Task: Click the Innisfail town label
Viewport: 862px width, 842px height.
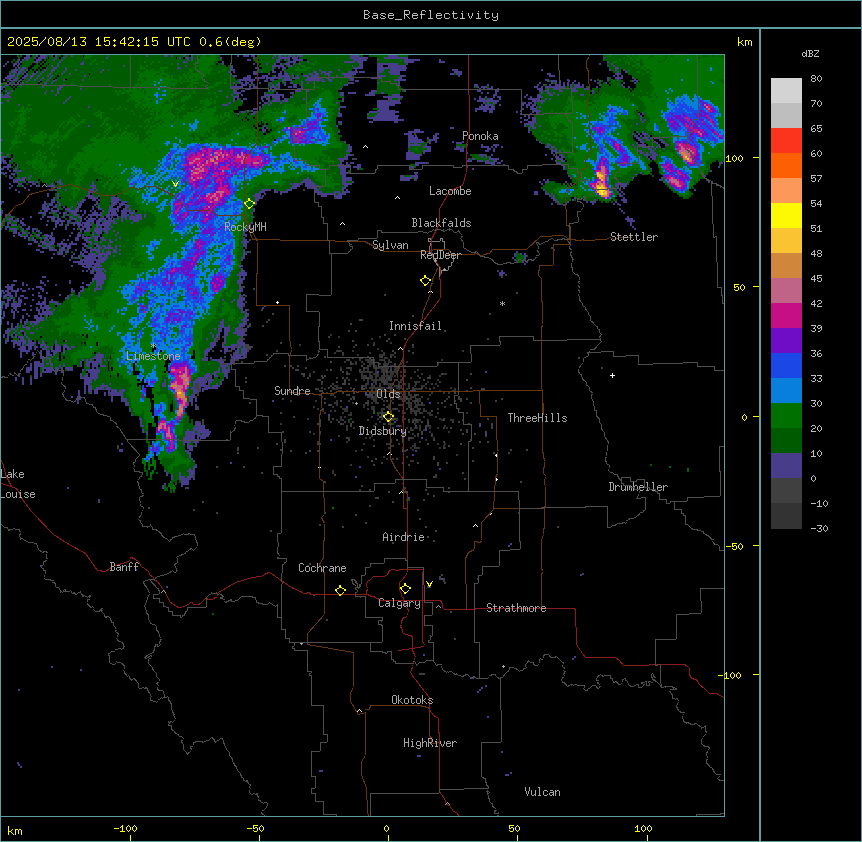Action: (x=415, y=326)
